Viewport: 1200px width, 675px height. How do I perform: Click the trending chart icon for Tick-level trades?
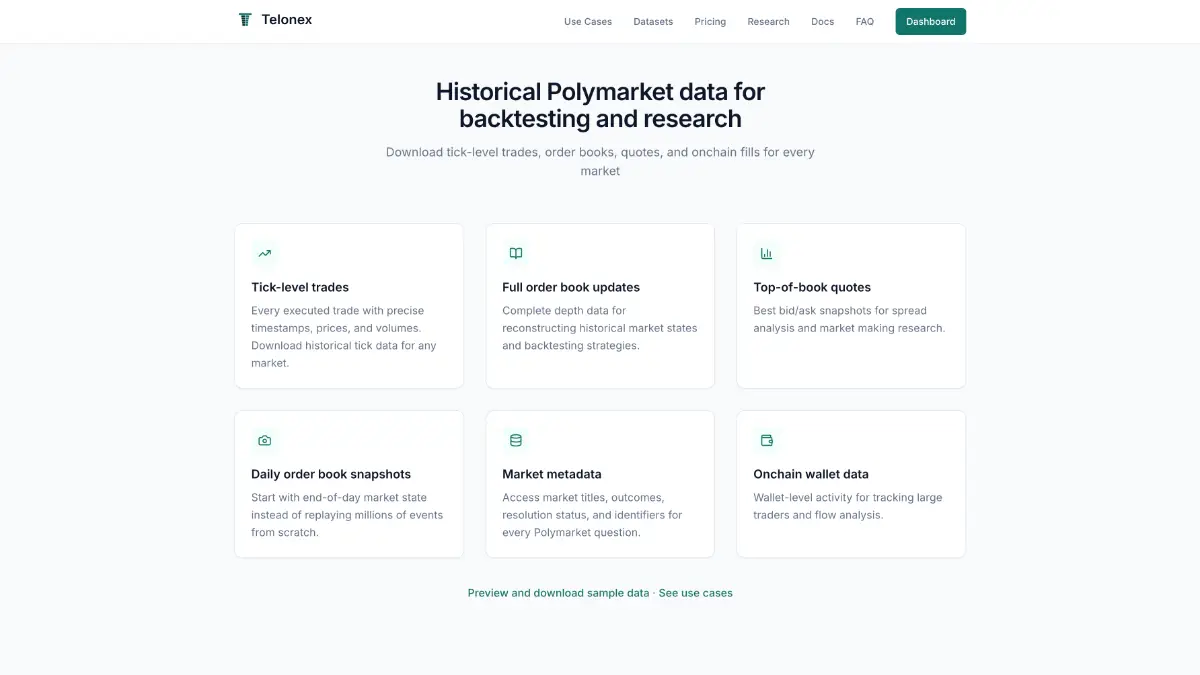(264, 254)
